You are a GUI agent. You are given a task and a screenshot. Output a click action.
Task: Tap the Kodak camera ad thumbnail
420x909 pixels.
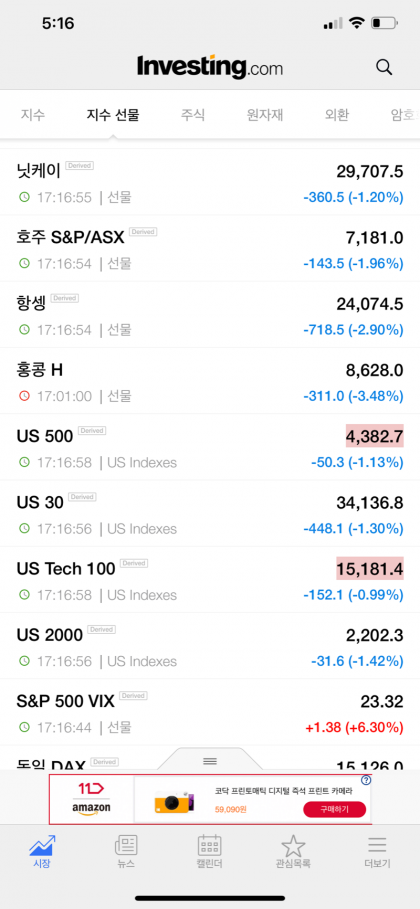click(175, 802)
